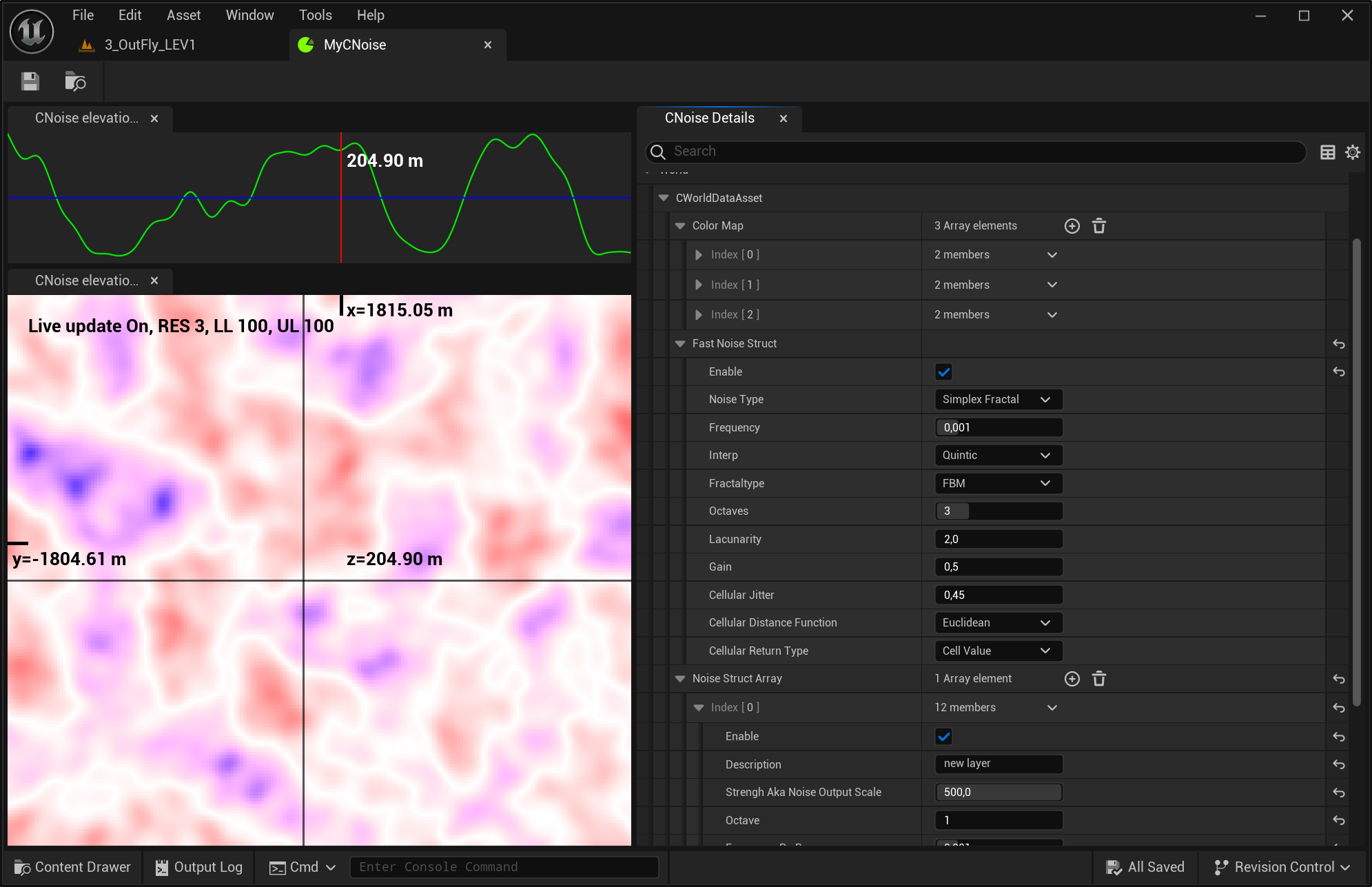
Task: Open Cellular Return Type dropdown
Action: pos(999,651)
